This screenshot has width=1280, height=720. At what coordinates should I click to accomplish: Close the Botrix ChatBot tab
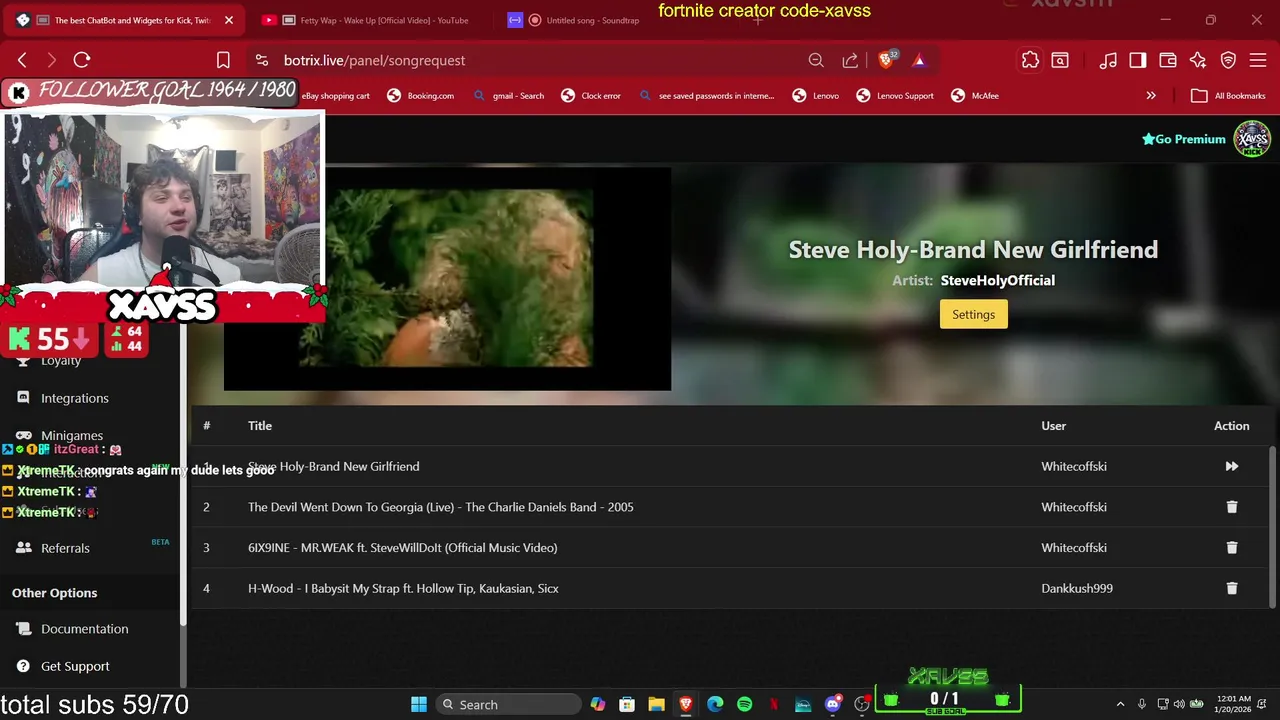(228, 20)
